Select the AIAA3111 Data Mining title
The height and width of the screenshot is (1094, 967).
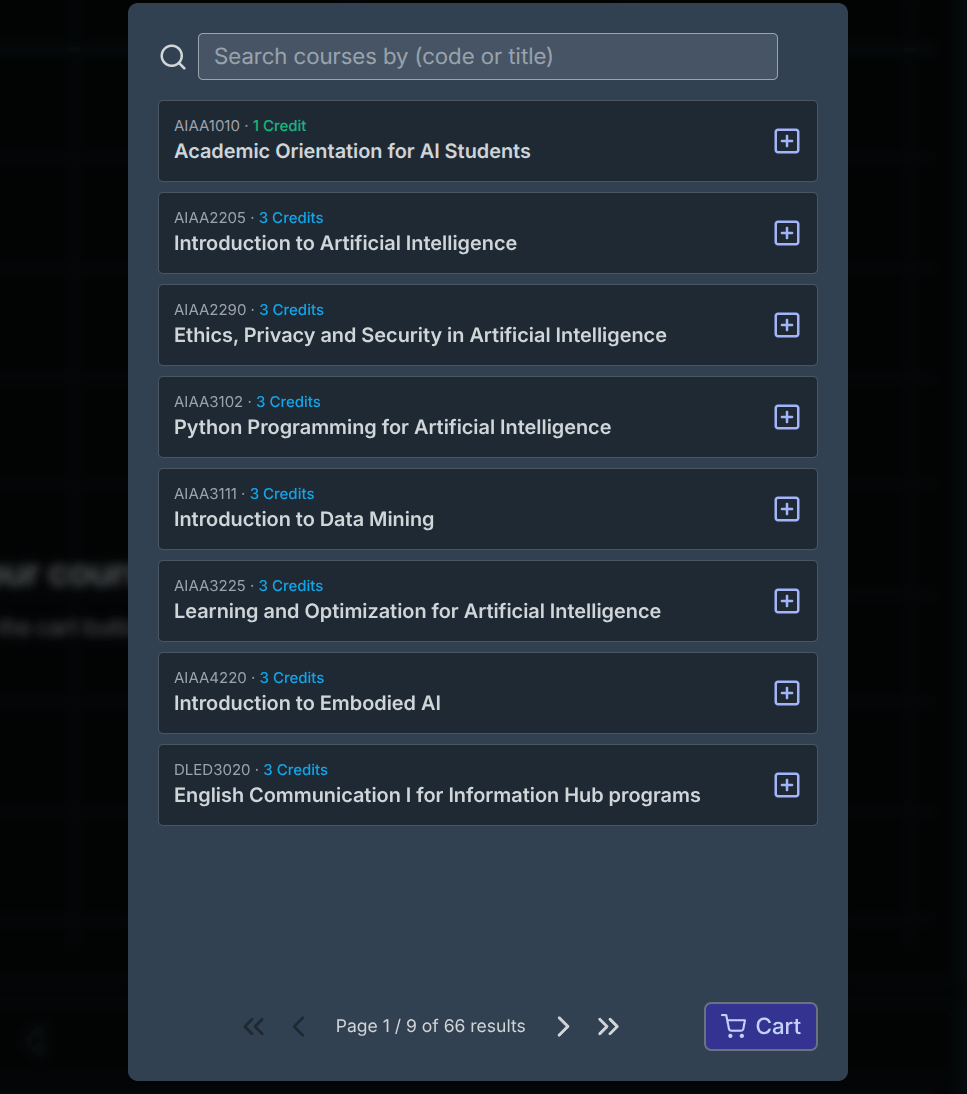tap(304, 519)
